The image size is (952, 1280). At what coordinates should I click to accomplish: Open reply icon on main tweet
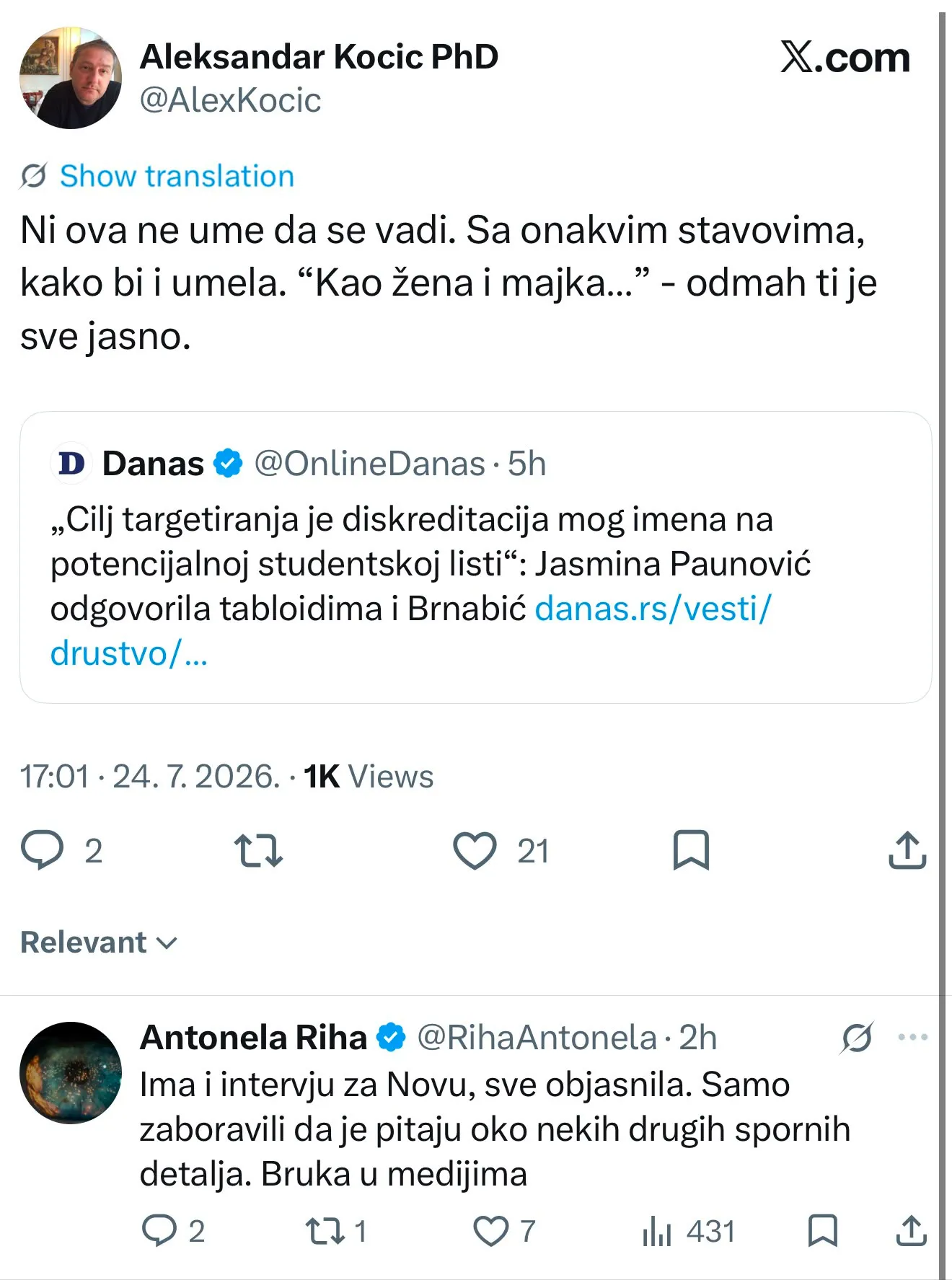pyautogui.click(x=43, y=850)
